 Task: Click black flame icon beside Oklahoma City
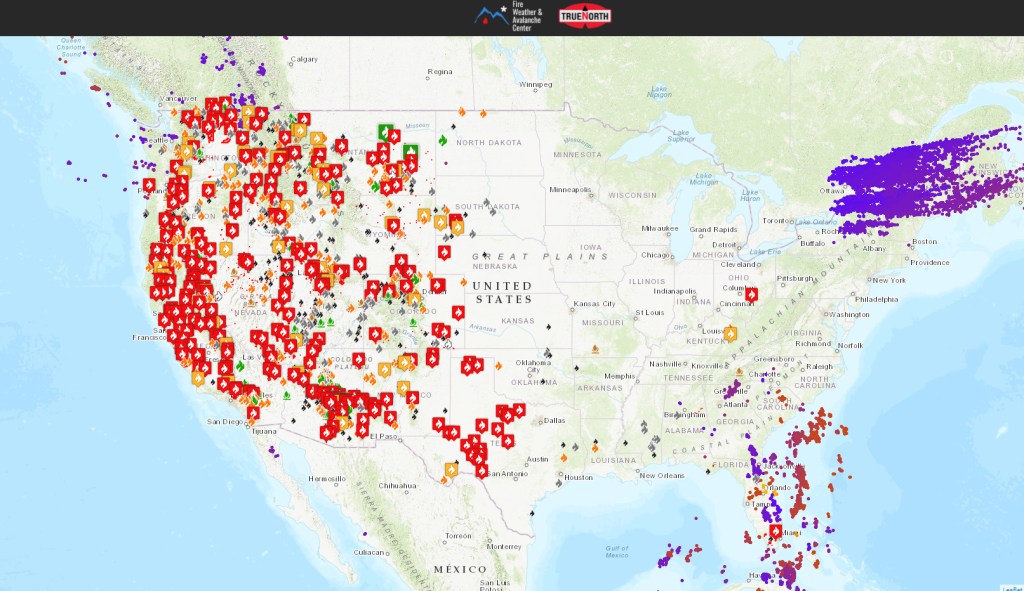pos(546,353)
